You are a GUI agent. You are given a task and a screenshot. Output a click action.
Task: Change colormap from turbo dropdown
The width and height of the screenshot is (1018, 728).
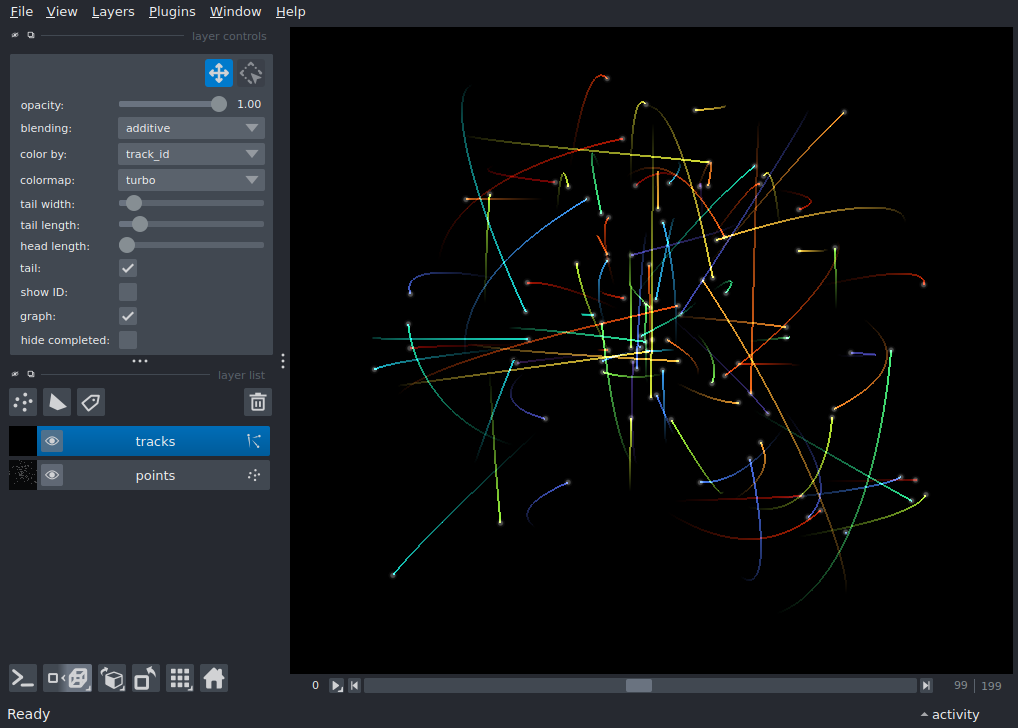pos(190,180)
